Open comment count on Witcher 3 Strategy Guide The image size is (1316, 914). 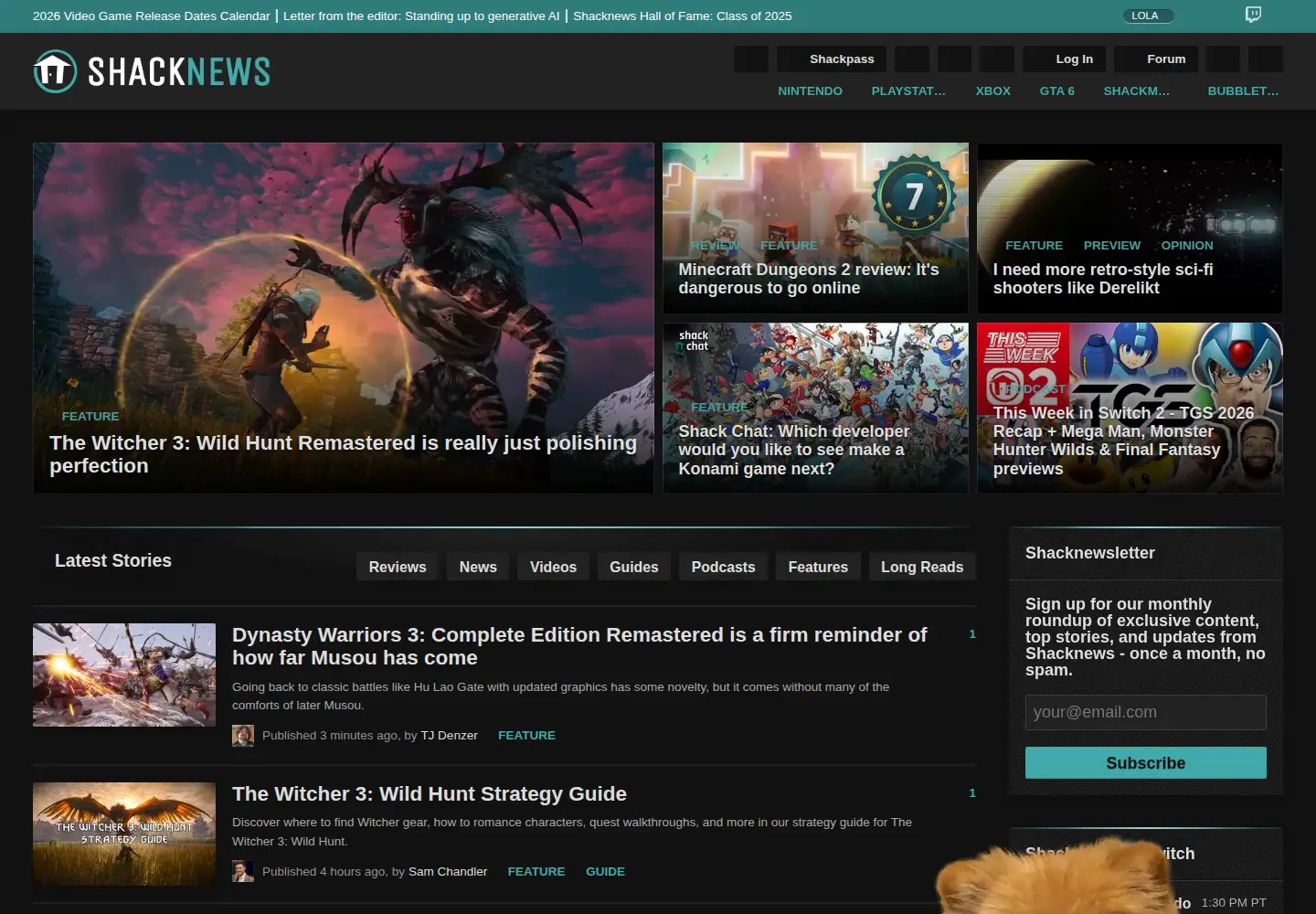(972, 793)
